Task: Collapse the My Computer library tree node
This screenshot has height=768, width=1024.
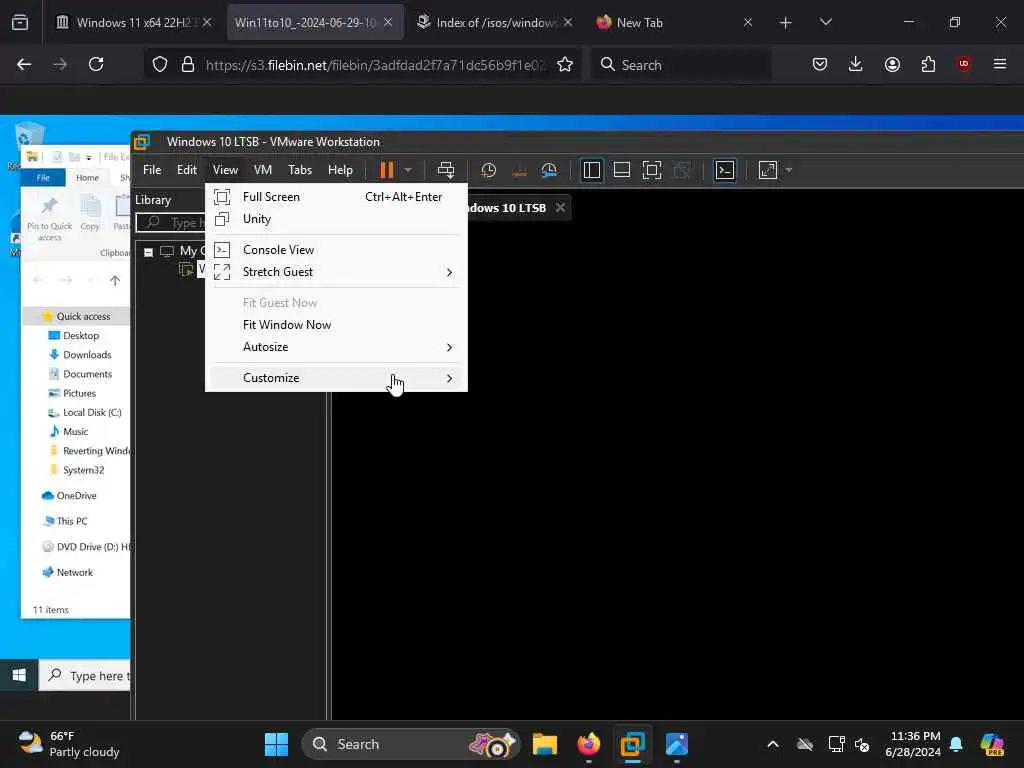Action: point(148,251)
